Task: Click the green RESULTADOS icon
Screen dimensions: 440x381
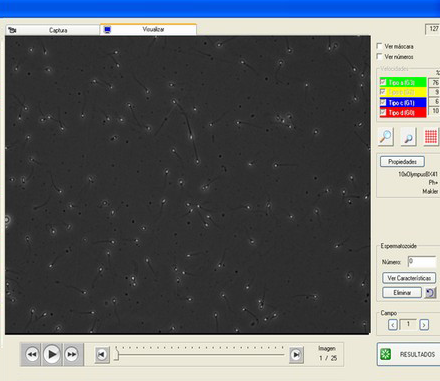Action: 386,354
